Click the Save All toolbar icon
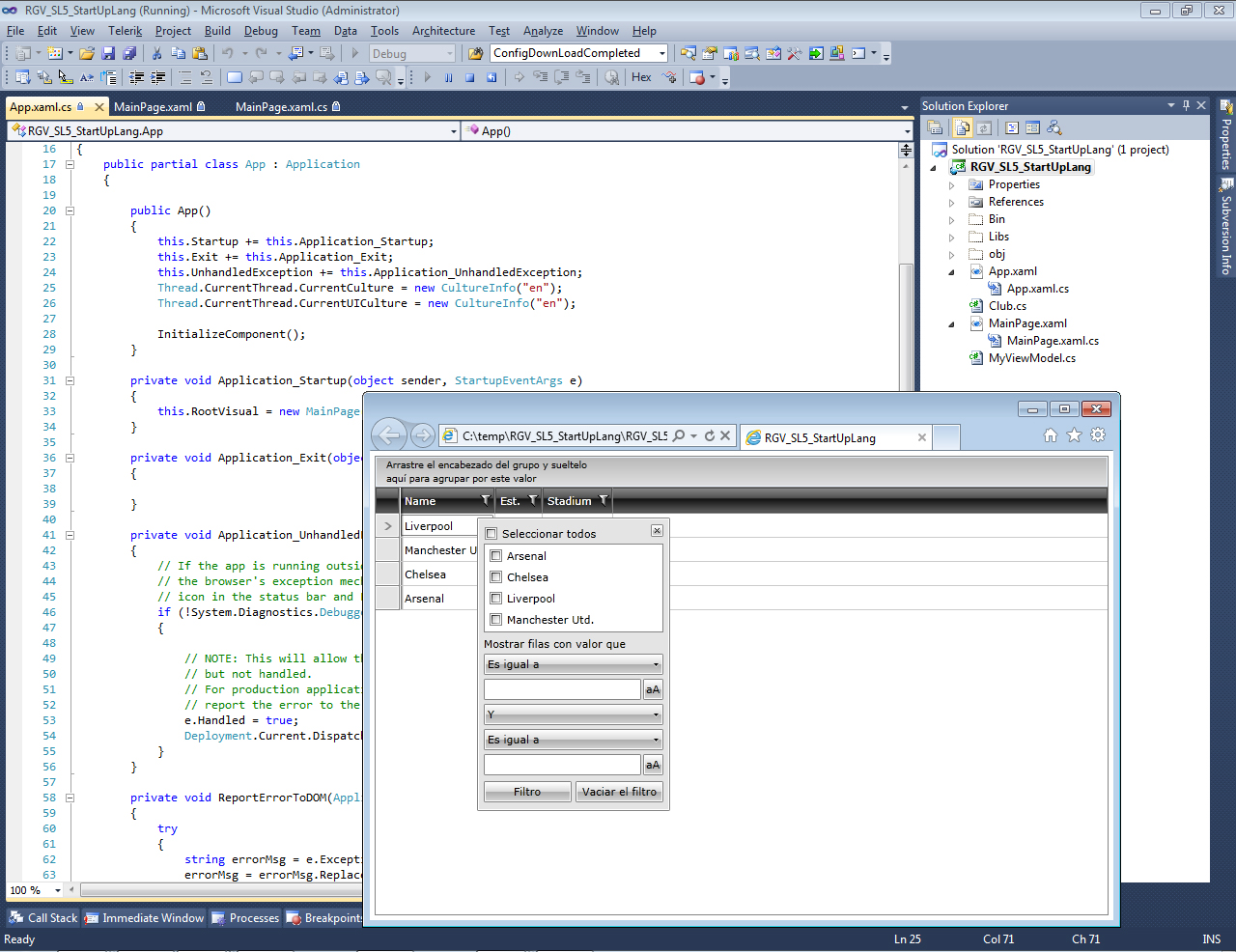Screen dimensions: 1236x952 (x=129, y=53)
